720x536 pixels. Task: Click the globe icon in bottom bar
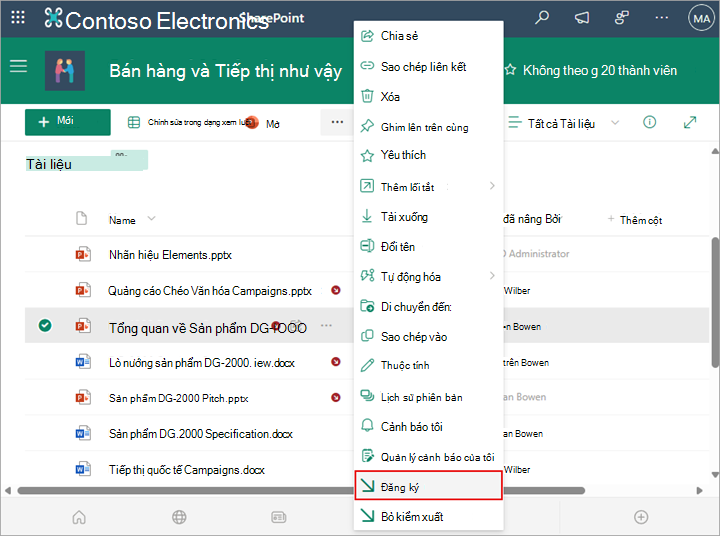point(179,517)
